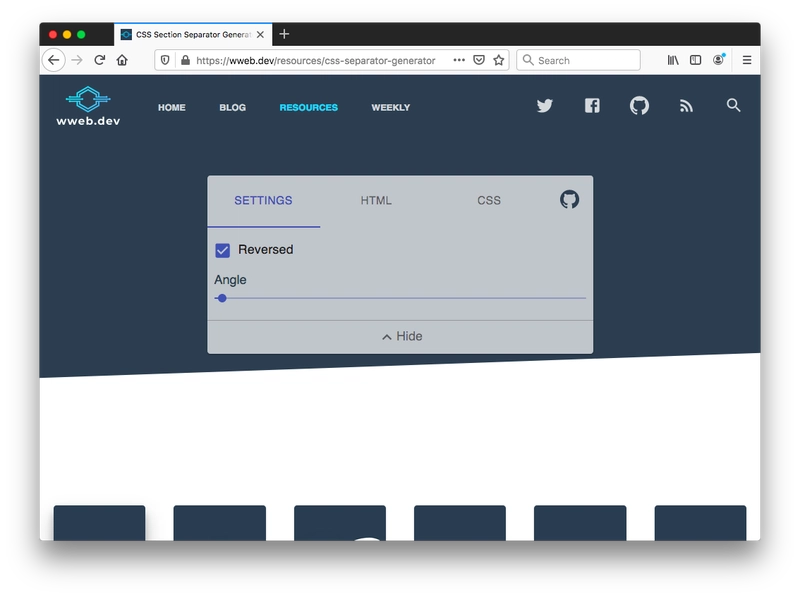
Task: Open the RESOURCES navigation link
Action: 309,108
